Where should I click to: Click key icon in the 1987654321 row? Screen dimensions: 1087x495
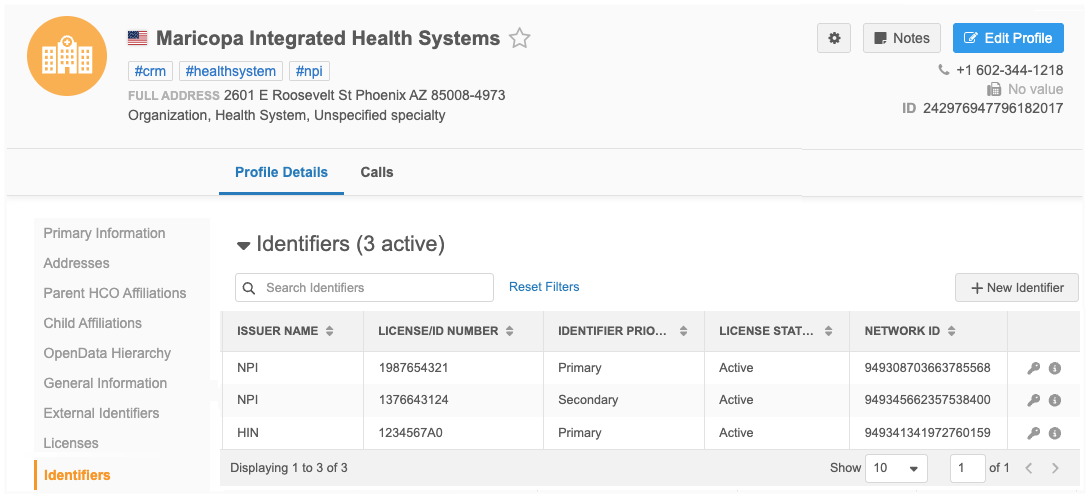click(x=1033, y=368)
